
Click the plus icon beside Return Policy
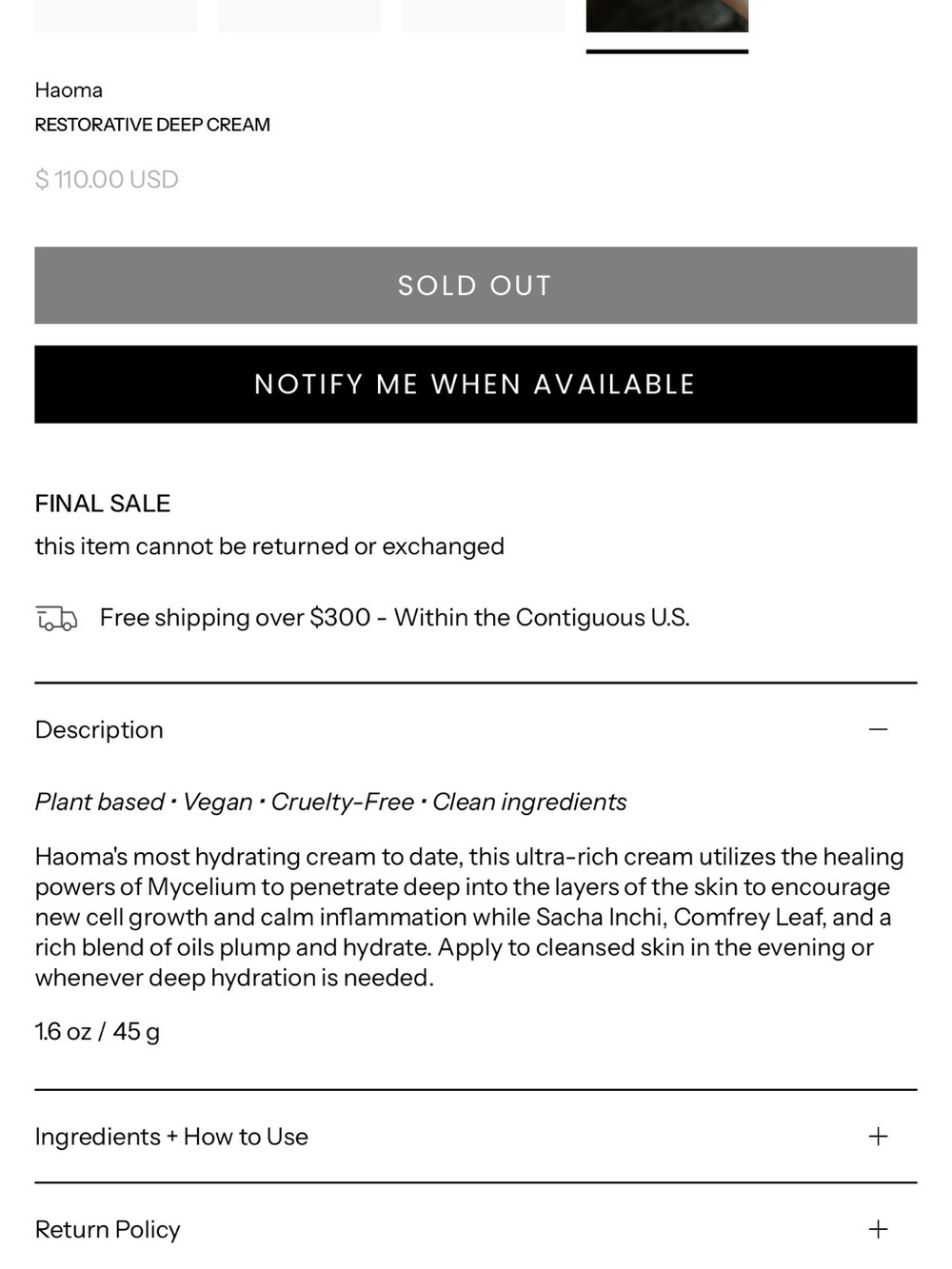(878, 1229)
